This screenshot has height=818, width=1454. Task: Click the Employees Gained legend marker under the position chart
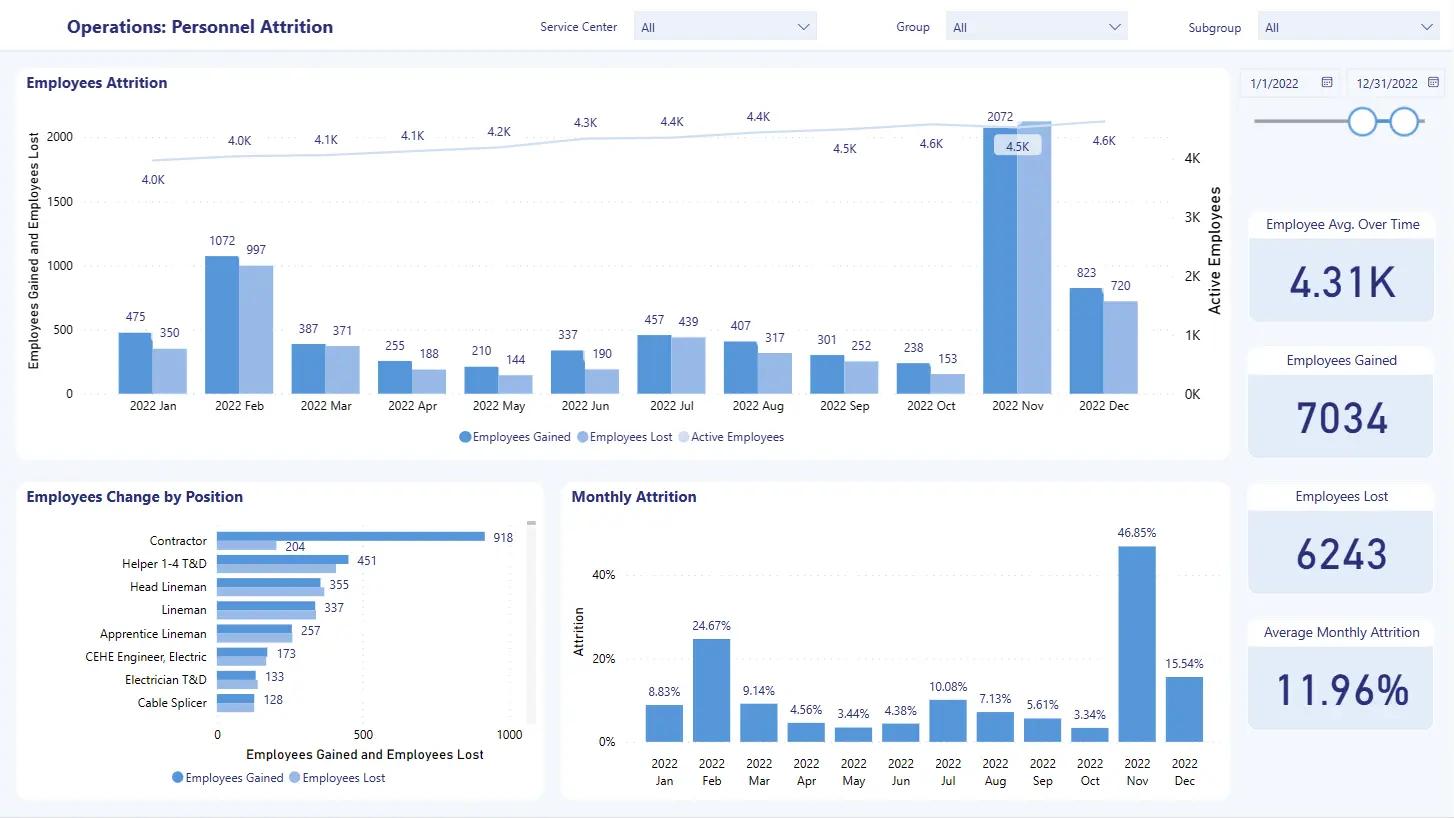tap(178, 777)
